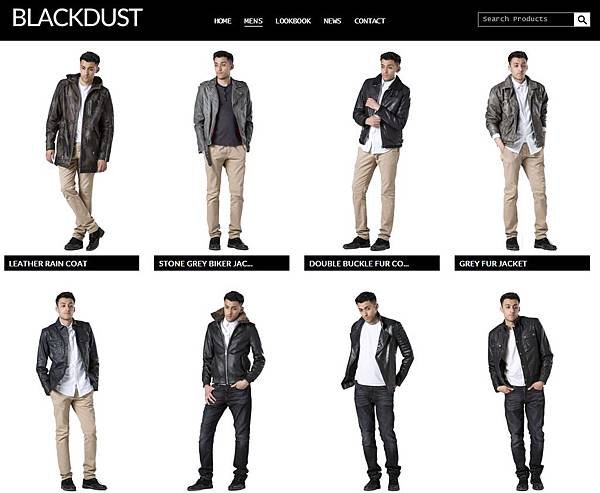Open the LOOKBOOK page

coord(293,21)
